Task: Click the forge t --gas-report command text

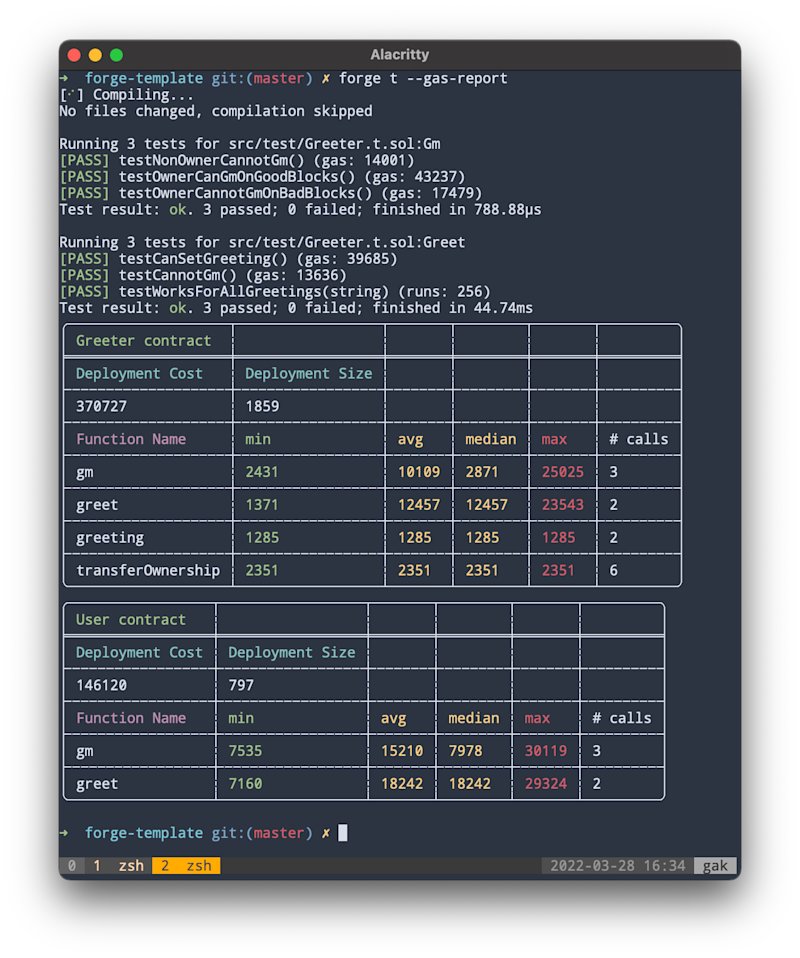Action: (423, 78)
